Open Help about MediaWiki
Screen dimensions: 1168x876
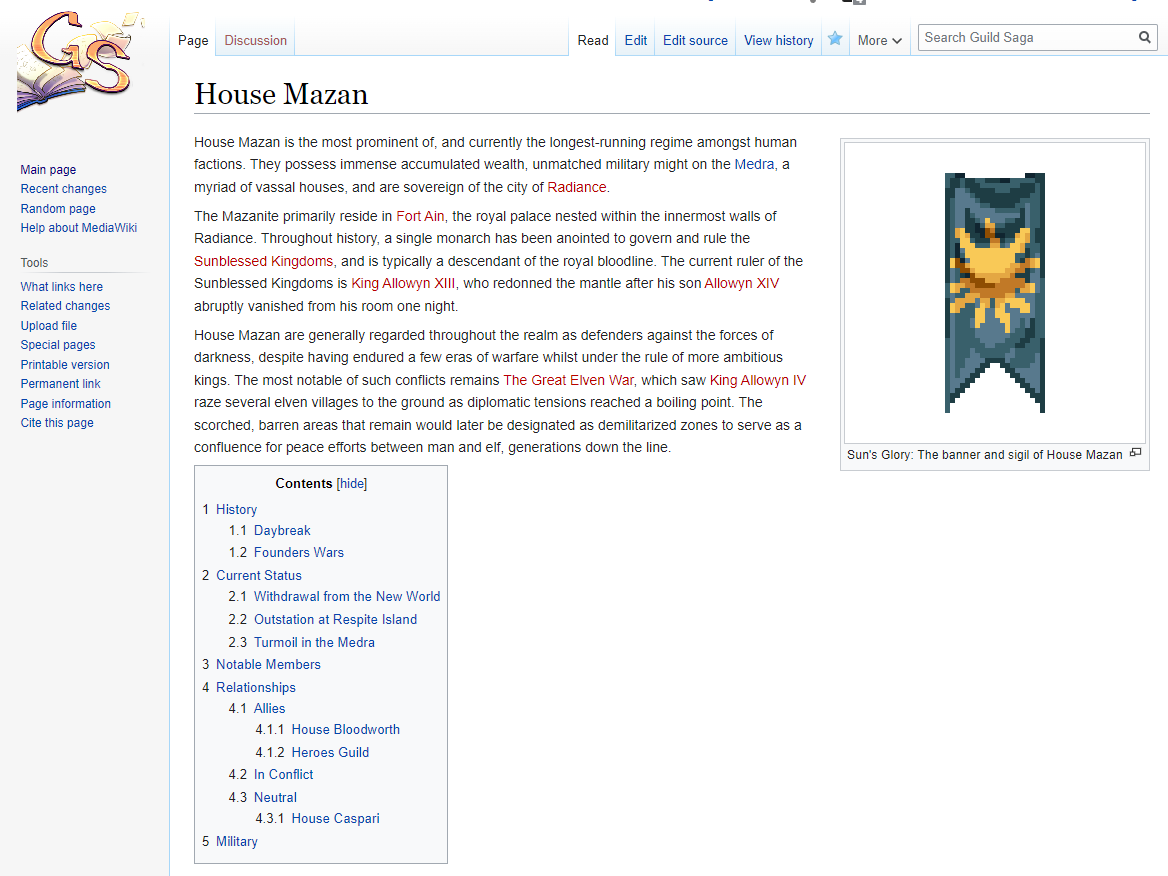79,228
